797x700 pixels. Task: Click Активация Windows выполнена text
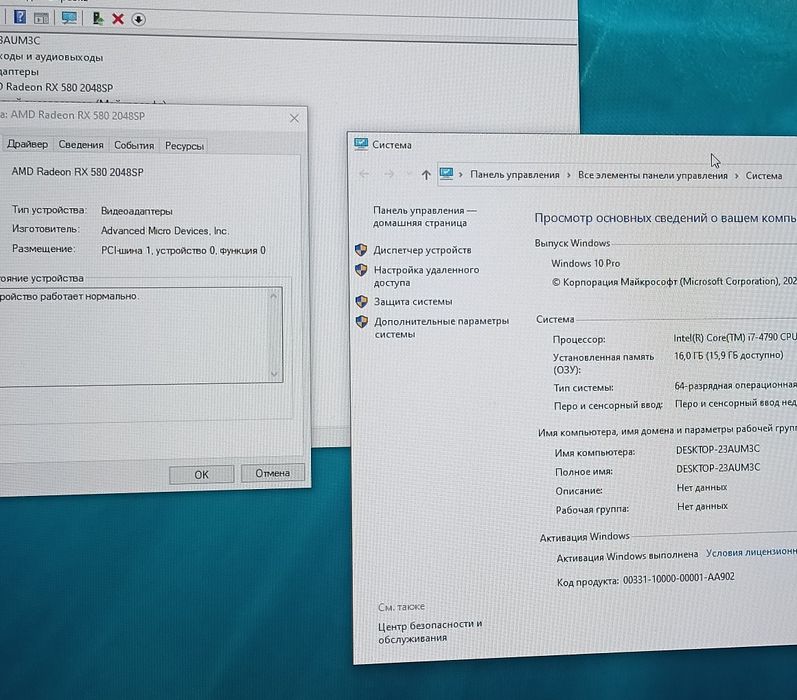coord(627,556)
